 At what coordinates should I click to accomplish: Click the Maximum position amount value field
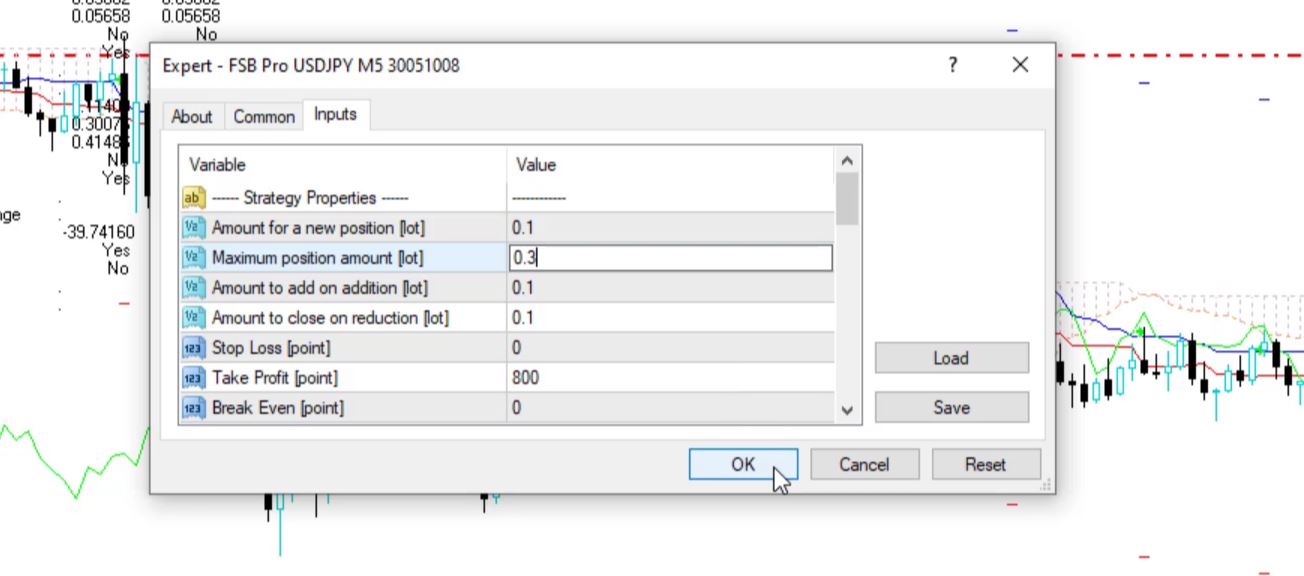click(670, 258)
